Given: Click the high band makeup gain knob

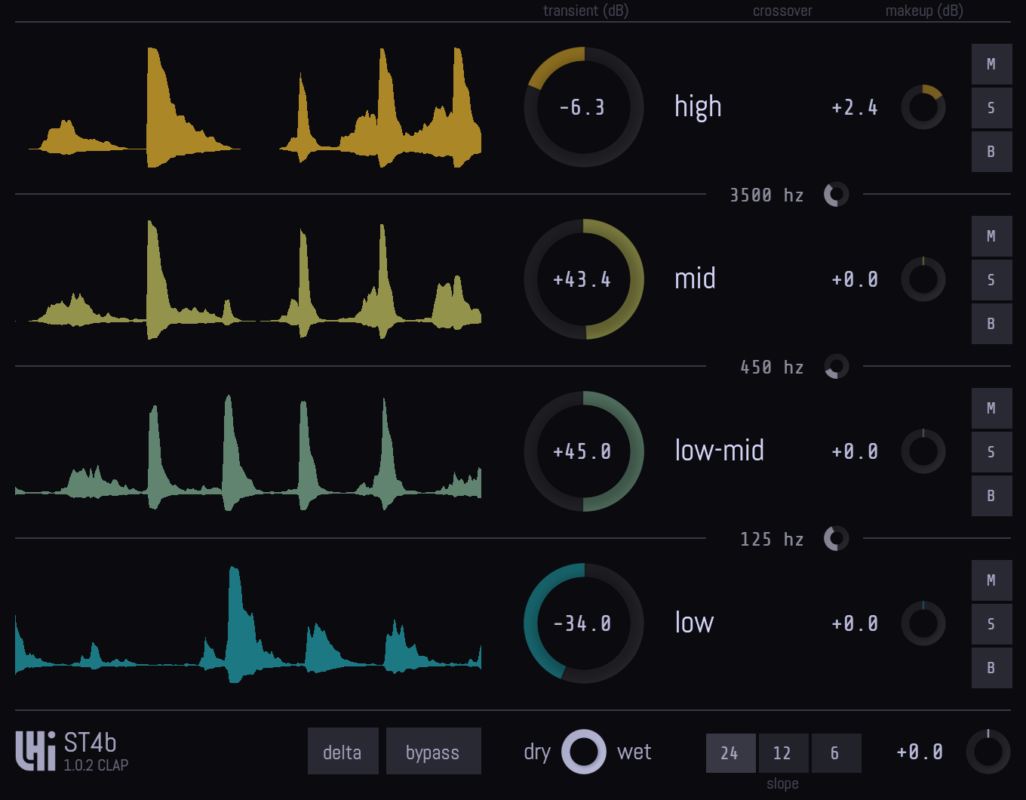Looking at the screenshot, I should click(x=923, y=107).
